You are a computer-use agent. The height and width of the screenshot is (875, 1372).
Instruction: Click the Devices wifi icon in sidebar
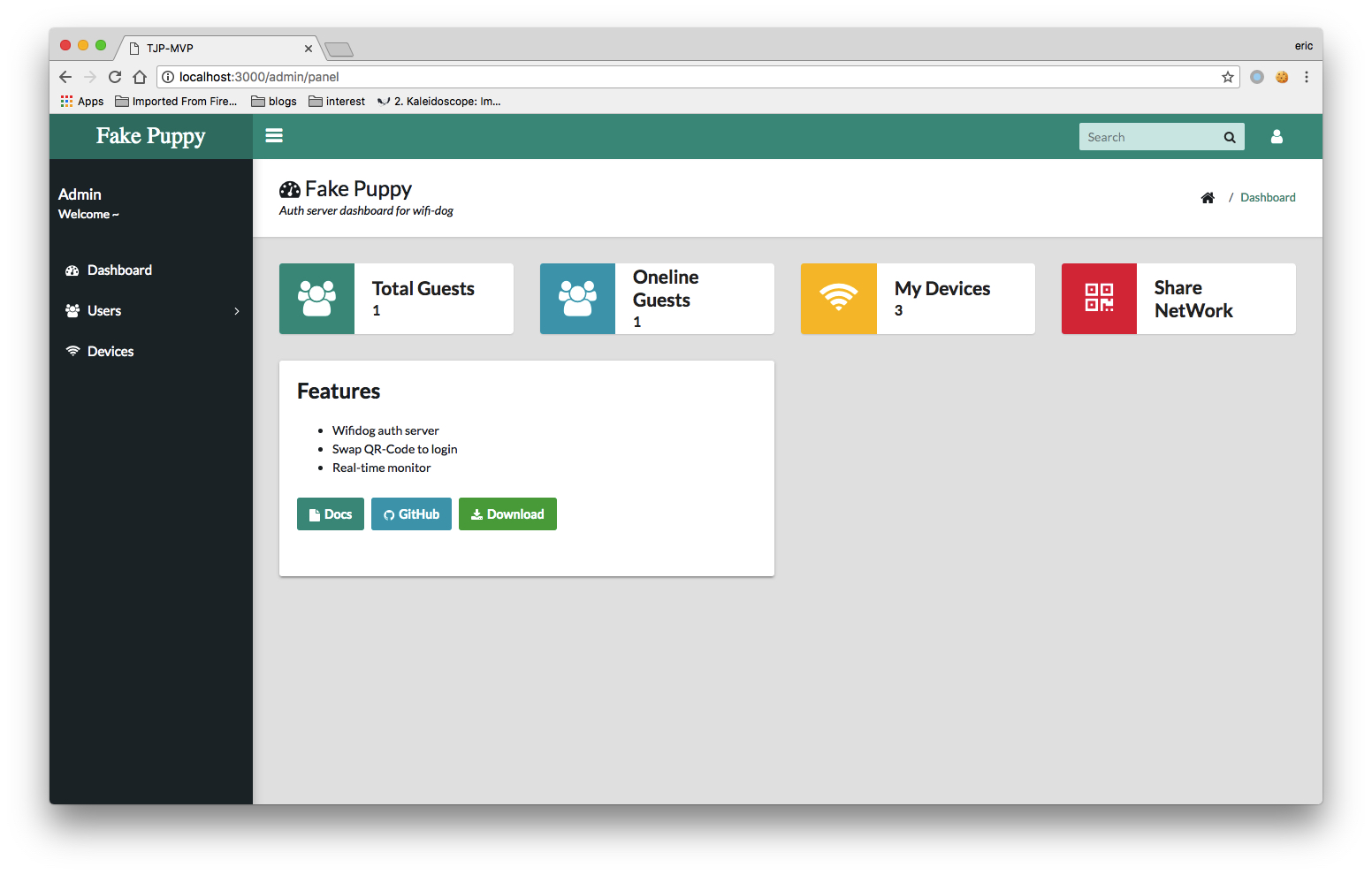tap(72, 351)
